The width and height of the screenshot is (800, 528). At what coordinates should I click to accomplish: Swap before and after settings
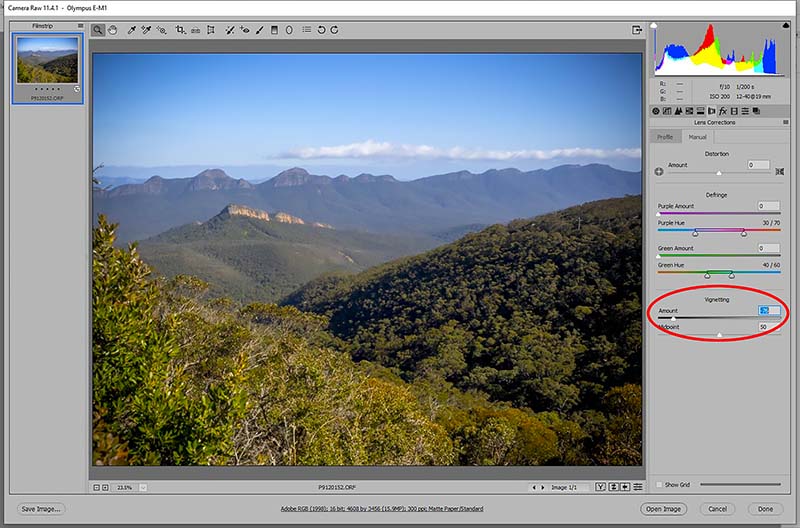click(x=613, y=487)
